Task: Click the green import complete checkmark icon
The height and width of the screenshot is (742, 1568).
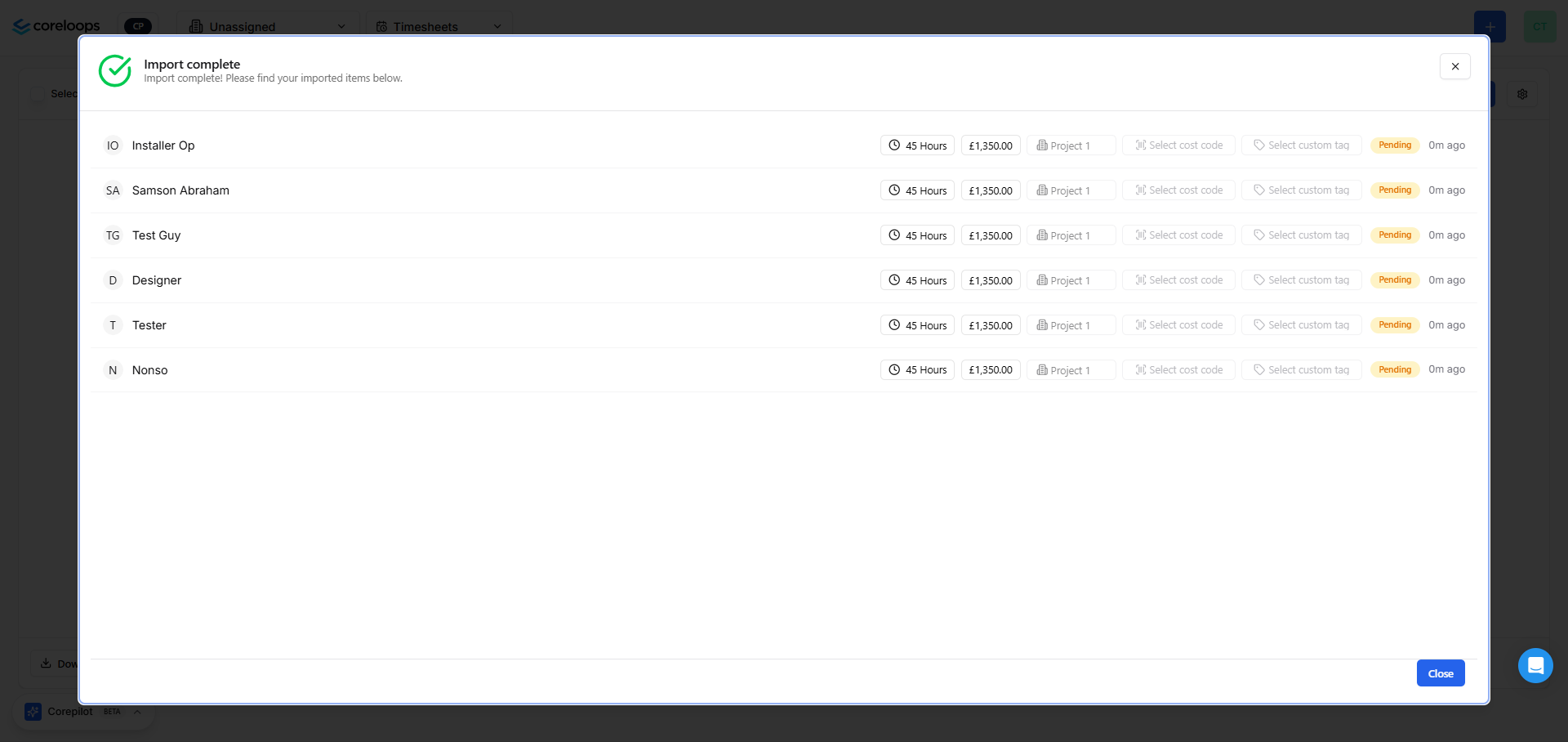Action: [115, 71]
